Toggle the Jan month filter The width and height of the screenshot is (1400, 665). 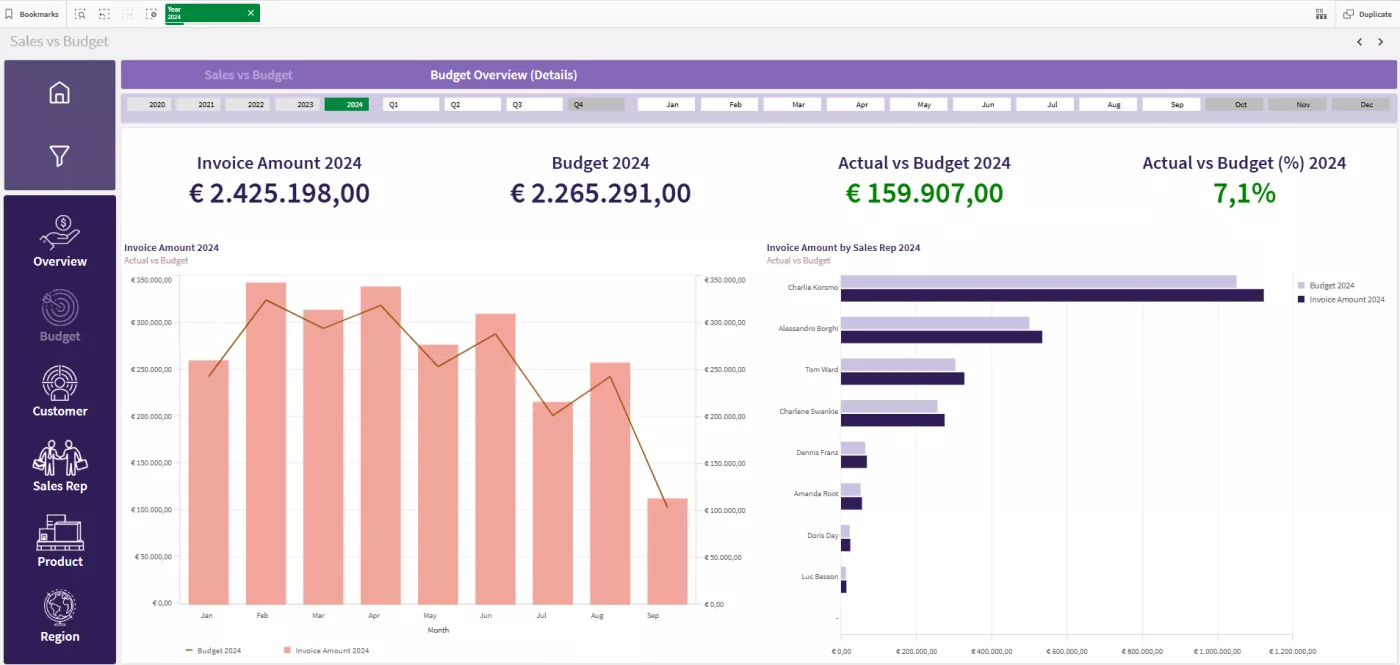(666, 103)
